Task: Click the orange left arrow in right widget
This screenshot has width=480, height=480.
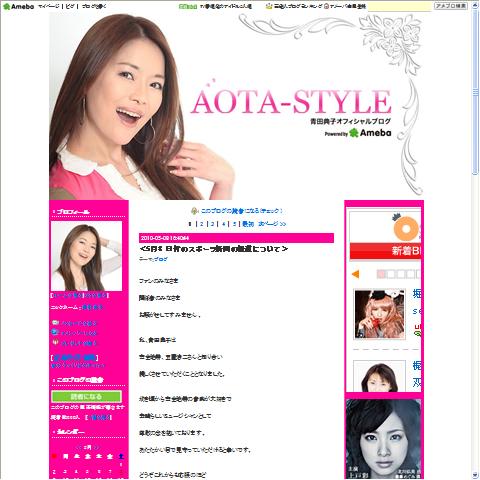Action: click(x=356, y=274)
